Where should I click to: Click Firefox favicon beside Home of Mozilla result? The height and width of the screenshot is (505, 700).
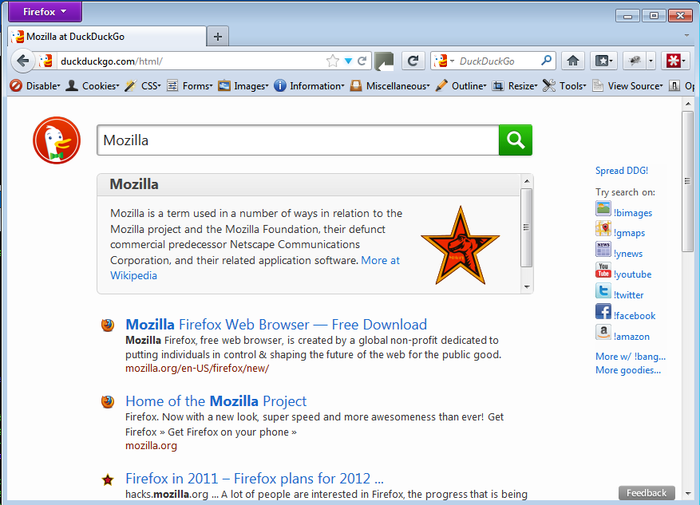point(108,402)
